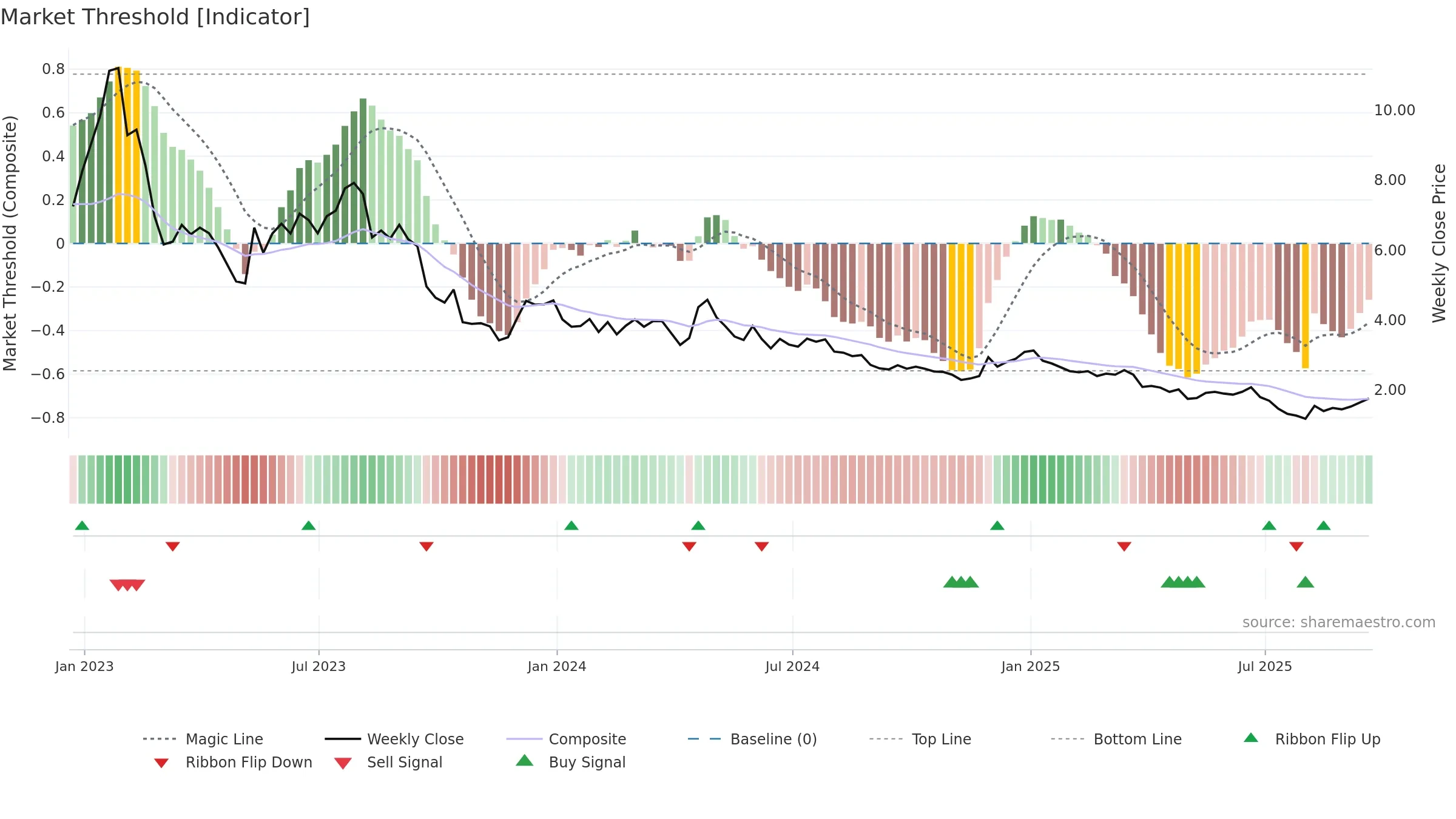Click the Ribbon Flip Up marker before Jan 2025

(997, 525)
